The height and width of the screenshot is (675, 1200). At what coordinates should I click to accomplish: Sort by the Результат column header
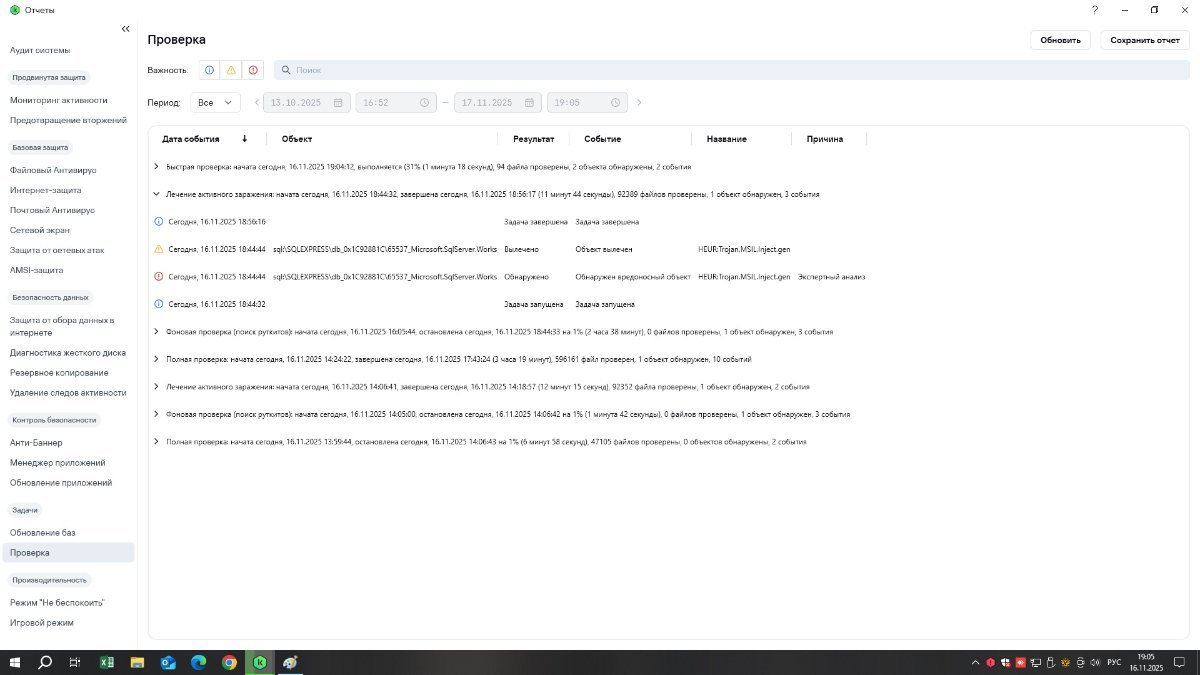pyautogui.click(x=533, y=139)
